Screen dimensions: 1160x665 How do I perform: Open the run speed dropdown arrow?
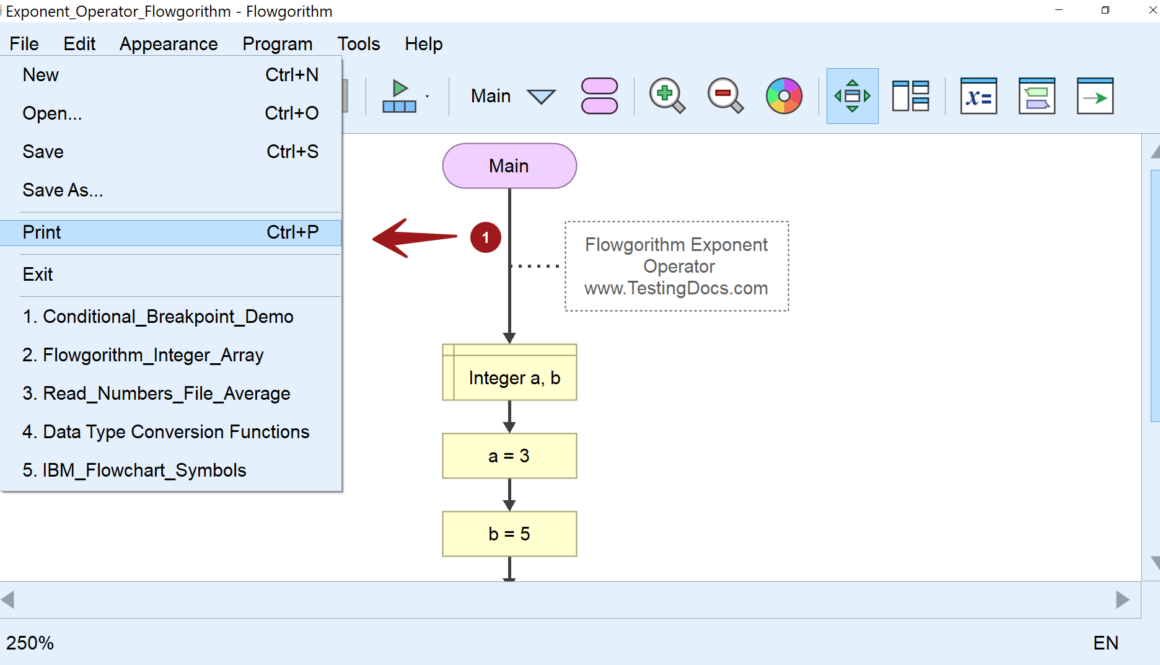[x=428, y=96]
